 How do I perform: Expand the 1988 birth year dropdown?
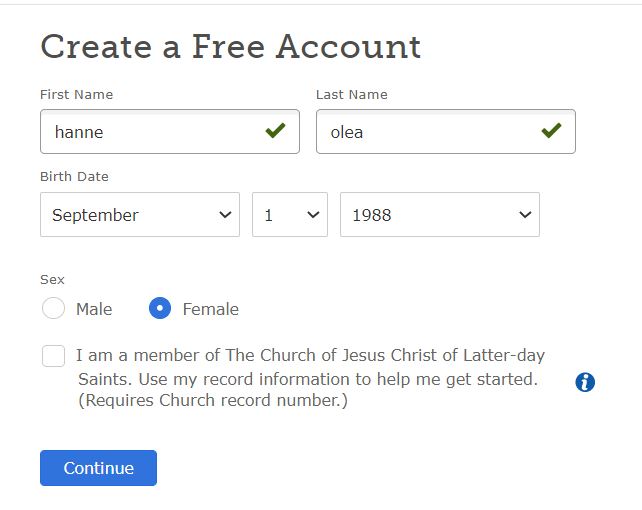coord(440,215)
